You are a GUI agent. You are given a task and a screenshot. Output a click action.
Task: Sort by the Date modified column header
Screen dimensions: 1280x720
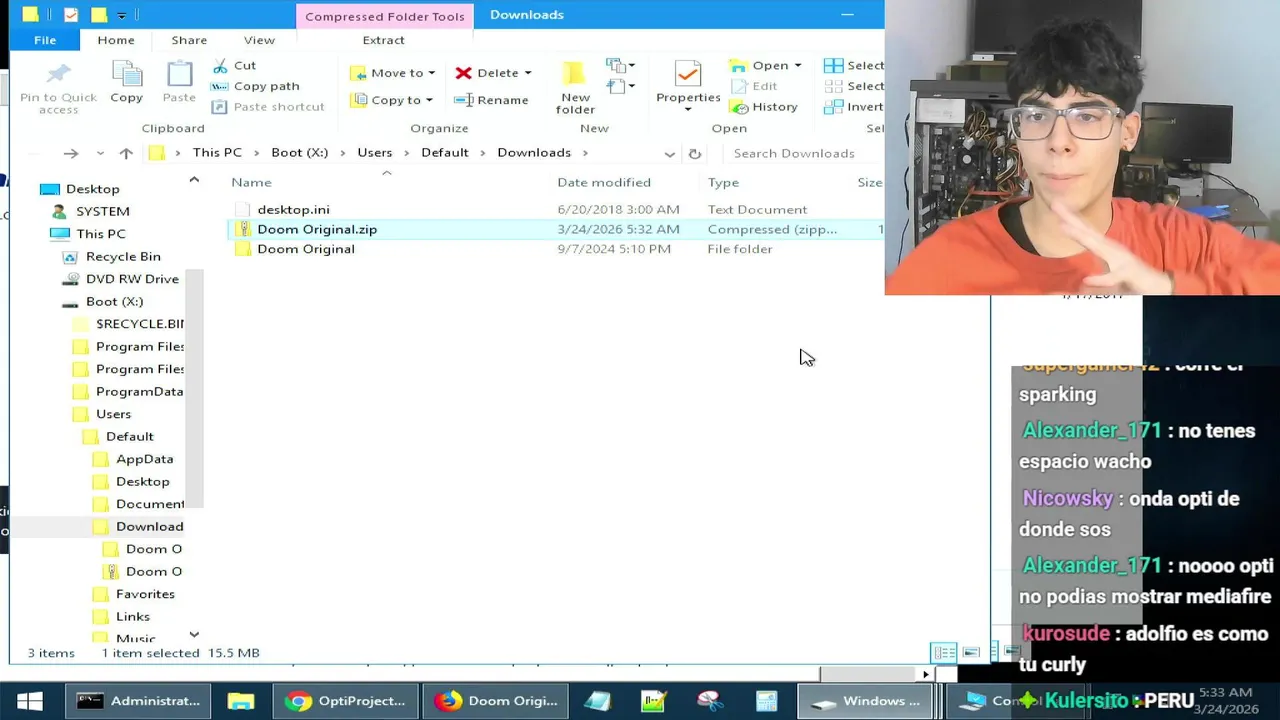tap(604, 182)
